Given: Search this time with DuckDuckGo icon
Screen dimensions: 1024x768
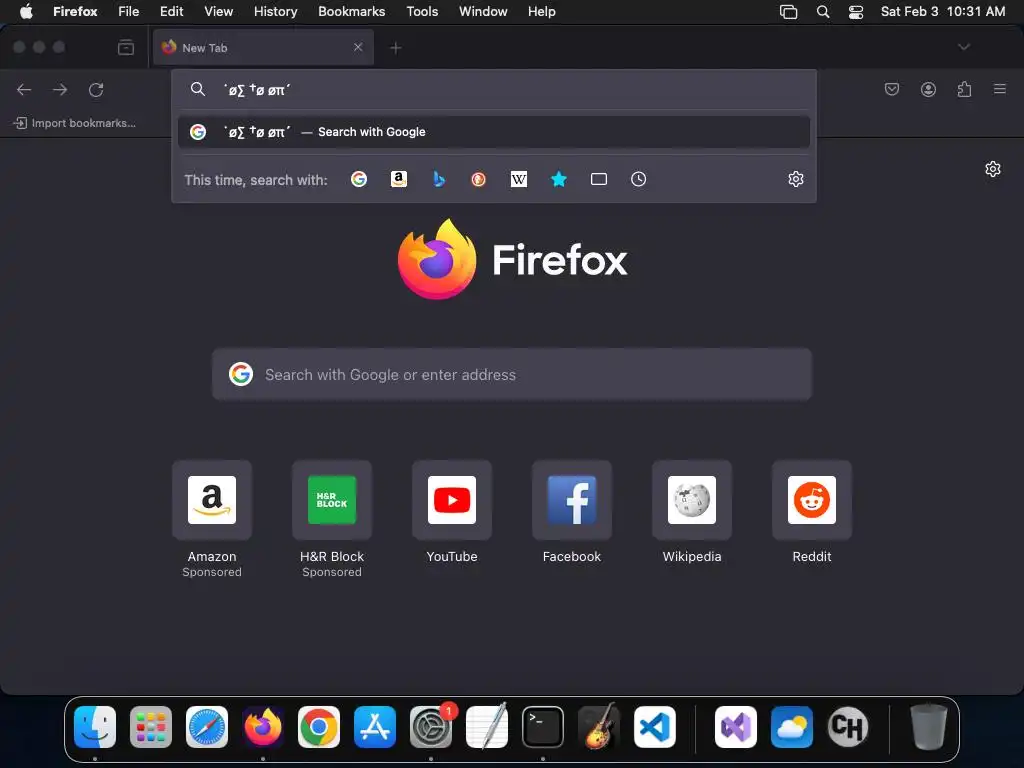Looking at the screenshot, I should click(479, 179).
